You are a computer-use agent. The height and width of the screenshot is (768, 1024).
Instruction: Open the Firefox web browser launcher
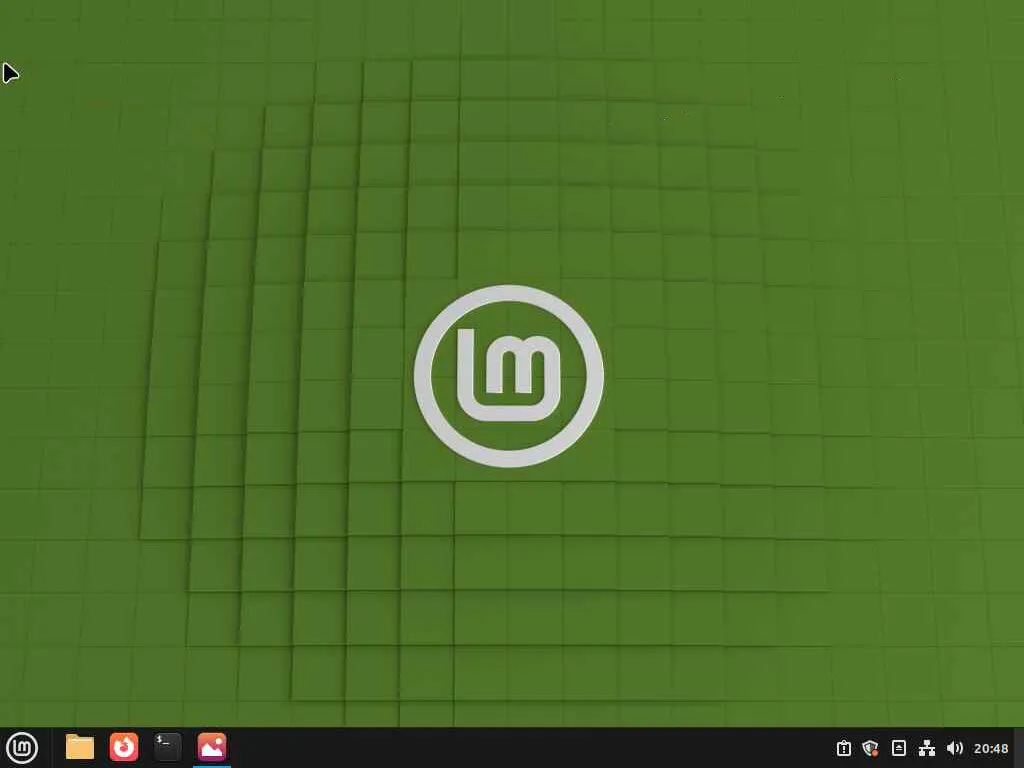tap(123, 747)
